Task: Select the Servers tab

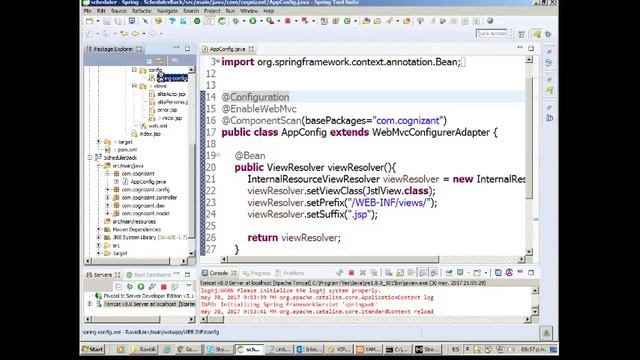Action: (102, 275)
